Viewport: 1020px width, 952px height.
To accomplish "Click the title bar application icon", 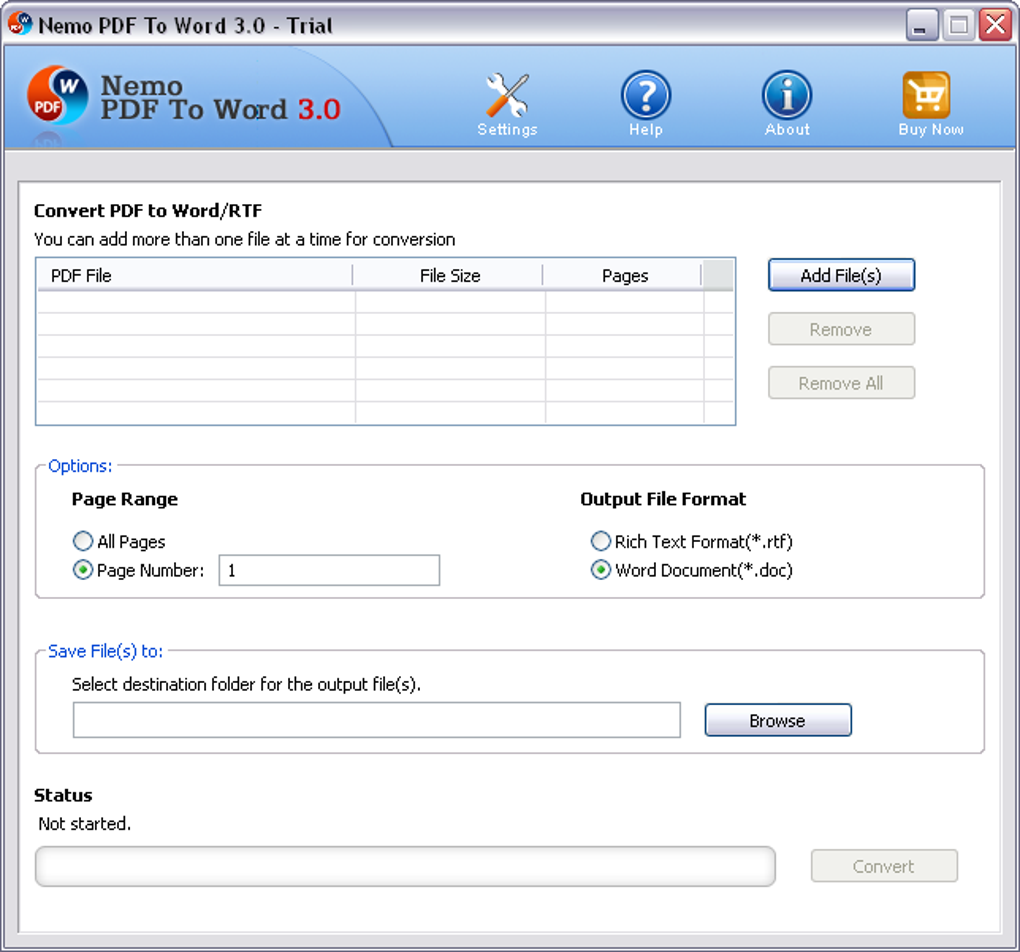I will point(20,23).
